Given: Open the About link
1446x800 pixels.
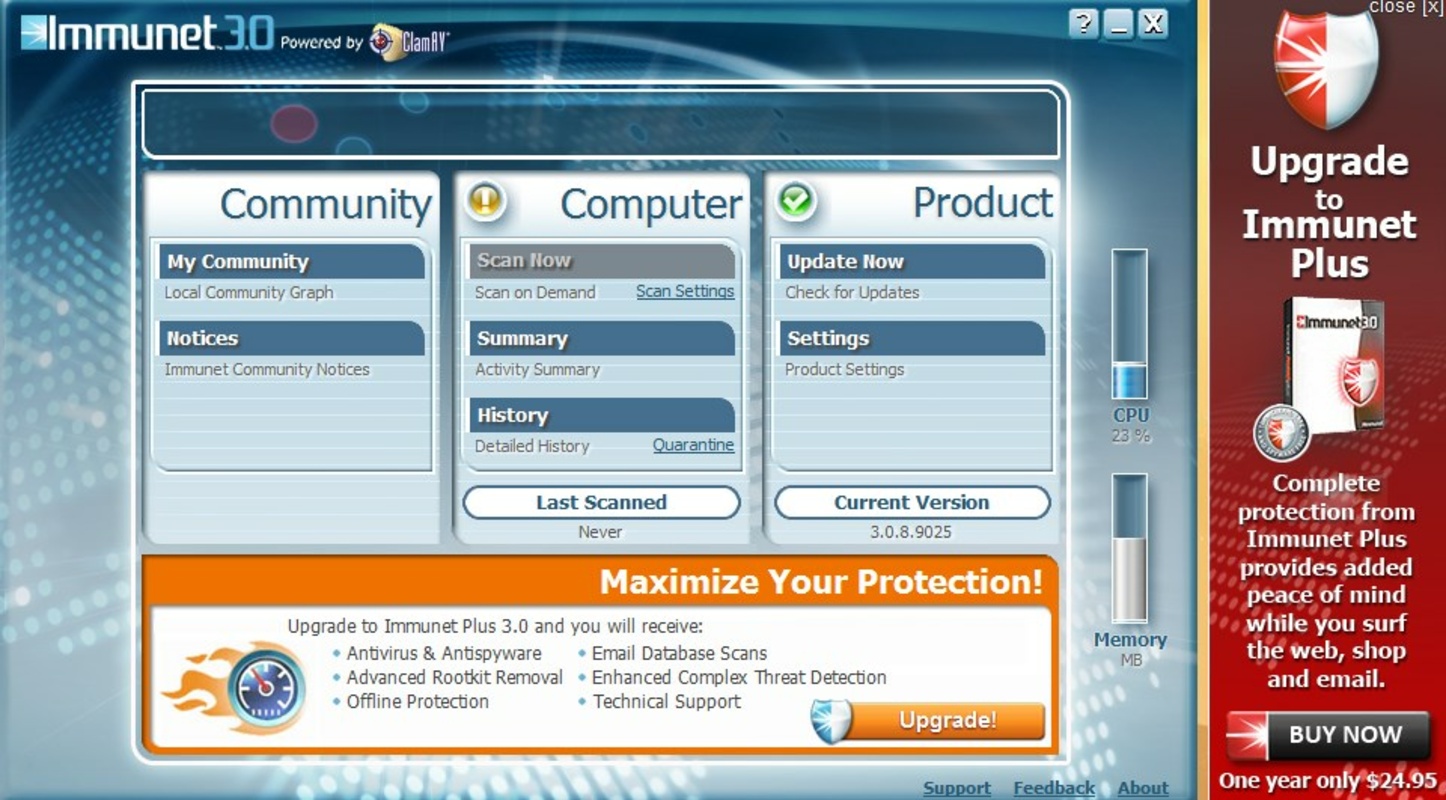Looking at the screenshot, I should tap(1143, 788).
